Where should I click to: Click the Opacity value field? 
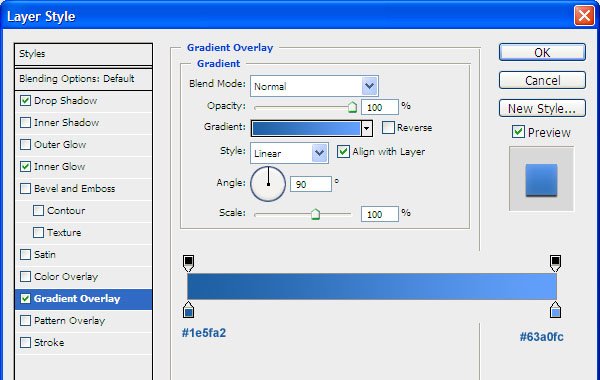coord(380,108)
